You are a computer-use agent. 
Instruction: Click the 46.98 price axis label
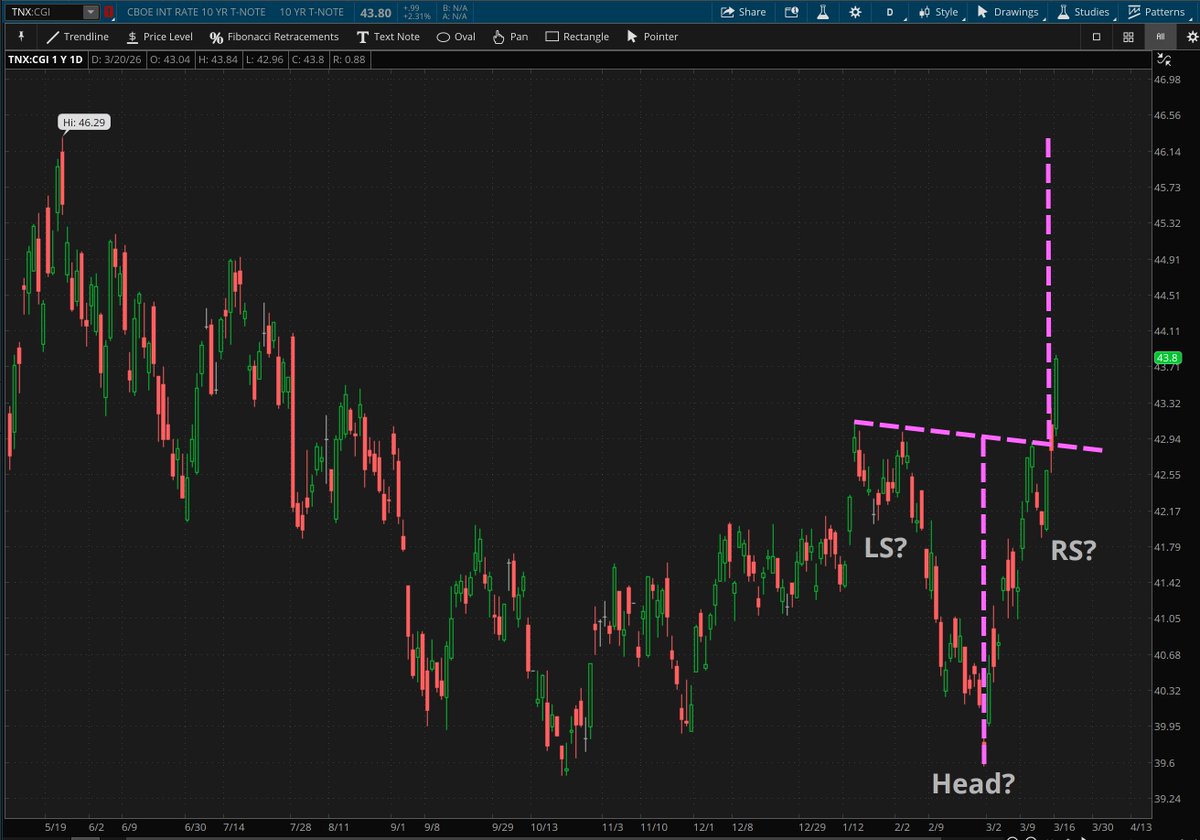(1168, 80)
